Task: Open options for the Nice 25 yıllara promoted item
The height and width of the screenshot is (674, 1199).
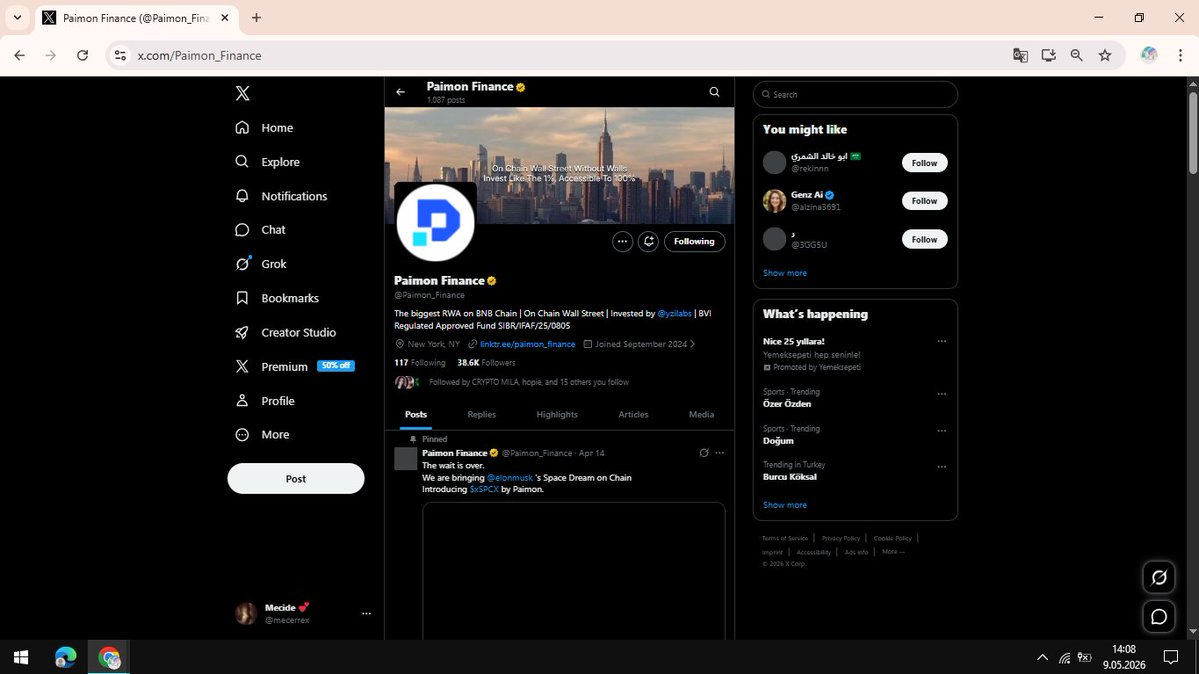Action: (941, 341)
